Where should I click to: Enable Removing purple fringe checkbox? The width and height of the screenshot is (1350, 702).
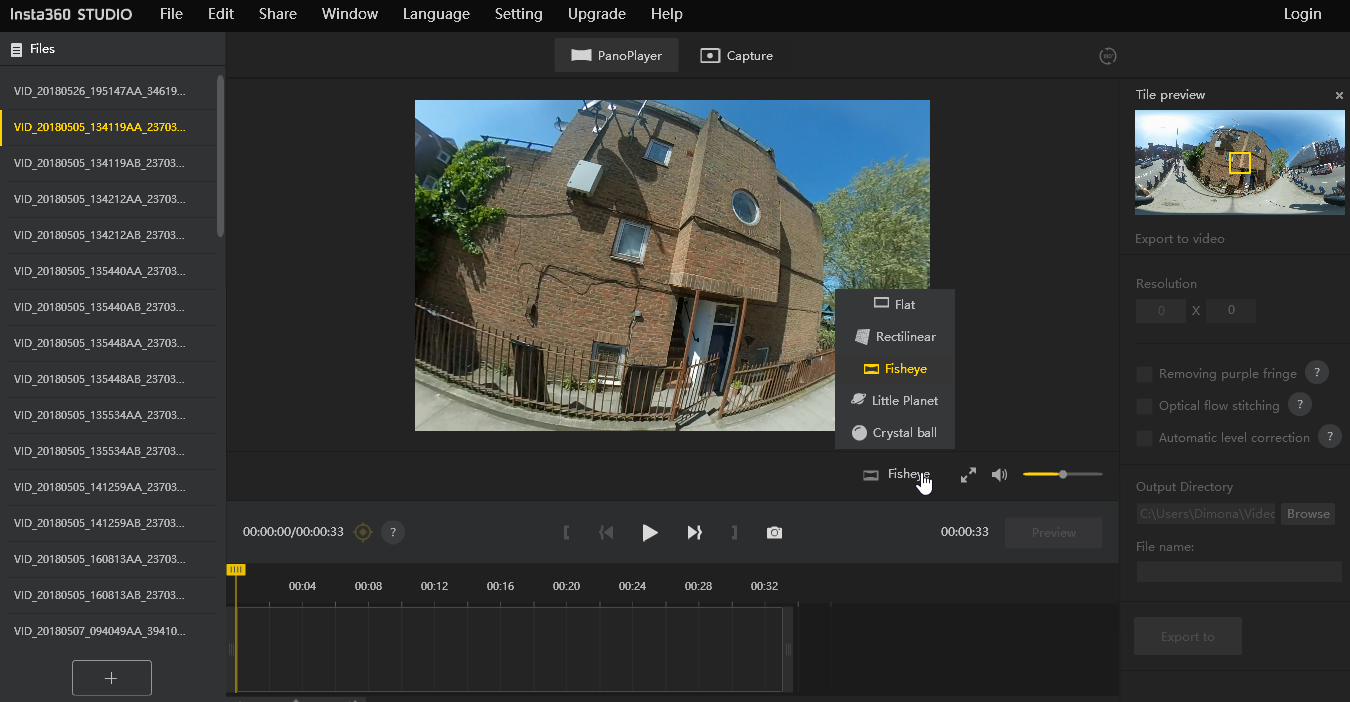(1145, 374)
